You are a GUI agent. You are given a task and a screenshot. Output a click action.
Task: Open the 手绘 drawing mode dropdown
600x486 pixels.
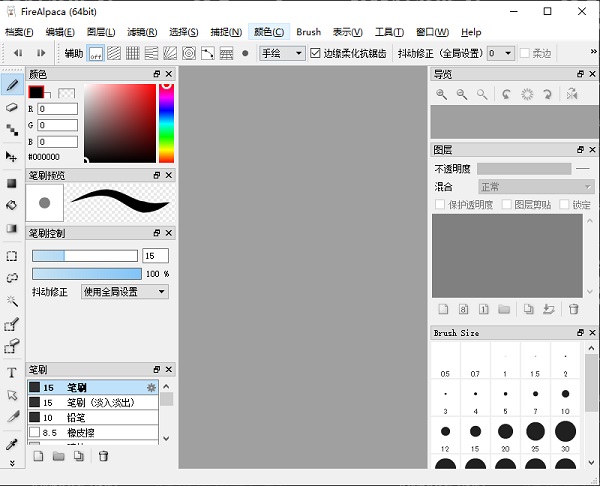pyautogui.click(x=282, y=53)
